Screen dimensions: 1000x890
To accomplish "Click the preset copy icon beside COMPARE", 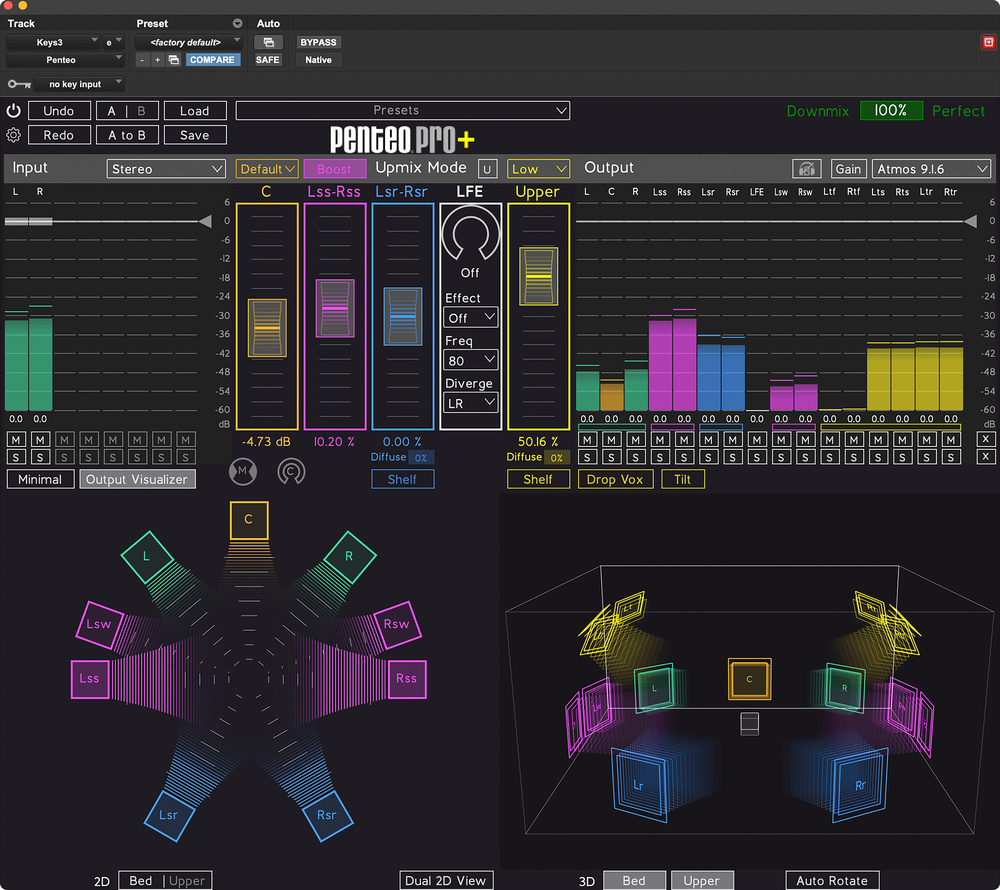I will coord(173,59).
